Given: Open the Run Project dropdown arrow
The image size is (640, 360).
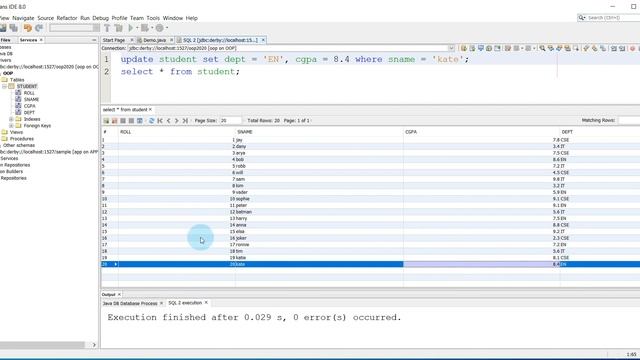Looking at the screenshot, I should (137, 28).
